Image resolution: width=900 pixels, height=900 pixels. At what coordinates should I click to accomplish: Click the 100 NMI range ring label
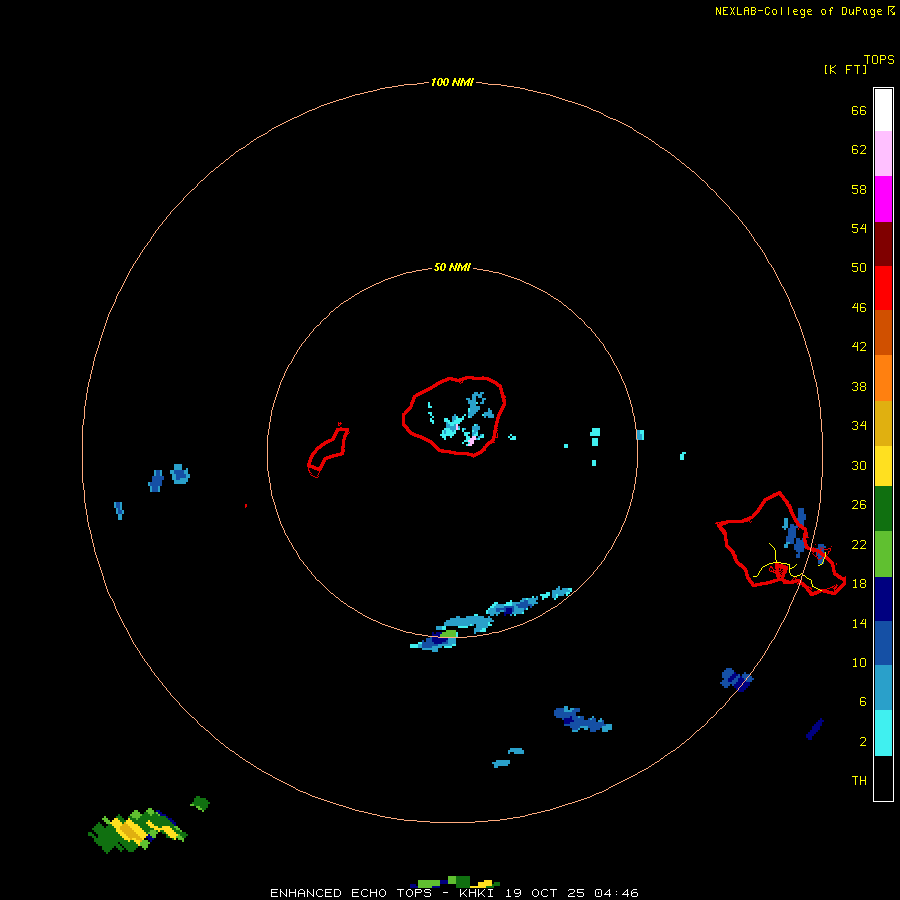(452, 82)
